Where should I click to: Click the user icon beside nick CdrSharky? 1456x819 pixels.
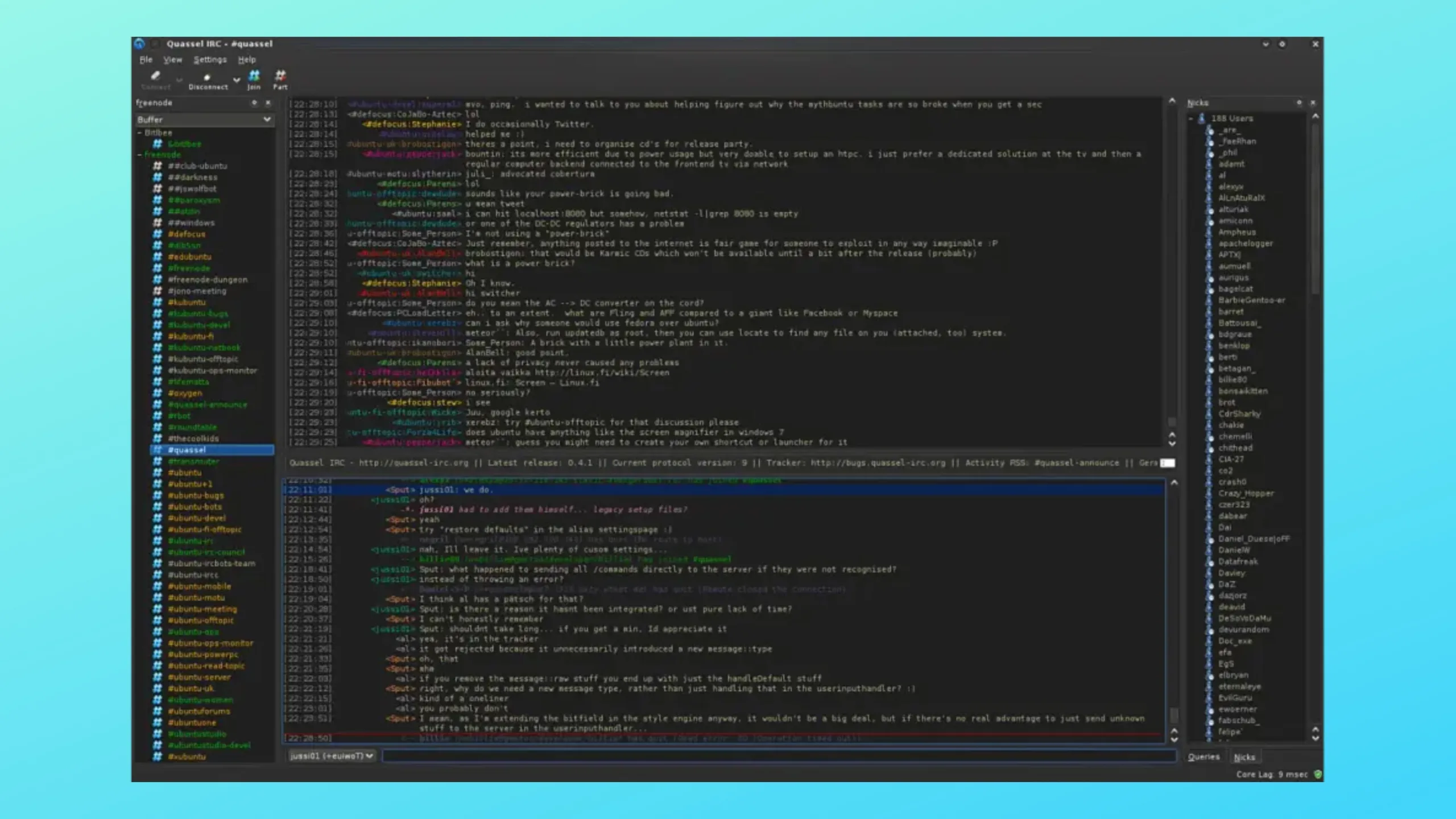tap(1210, 414)
